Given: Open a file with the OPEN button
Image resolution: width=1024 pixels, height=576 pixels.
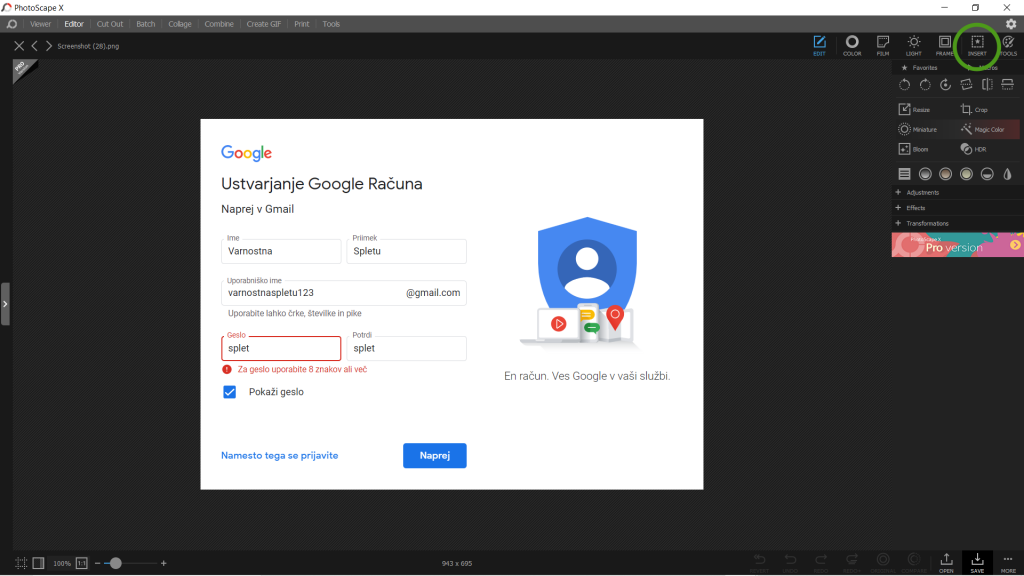Looking at the screenshot, I should [x=946, y=562].
